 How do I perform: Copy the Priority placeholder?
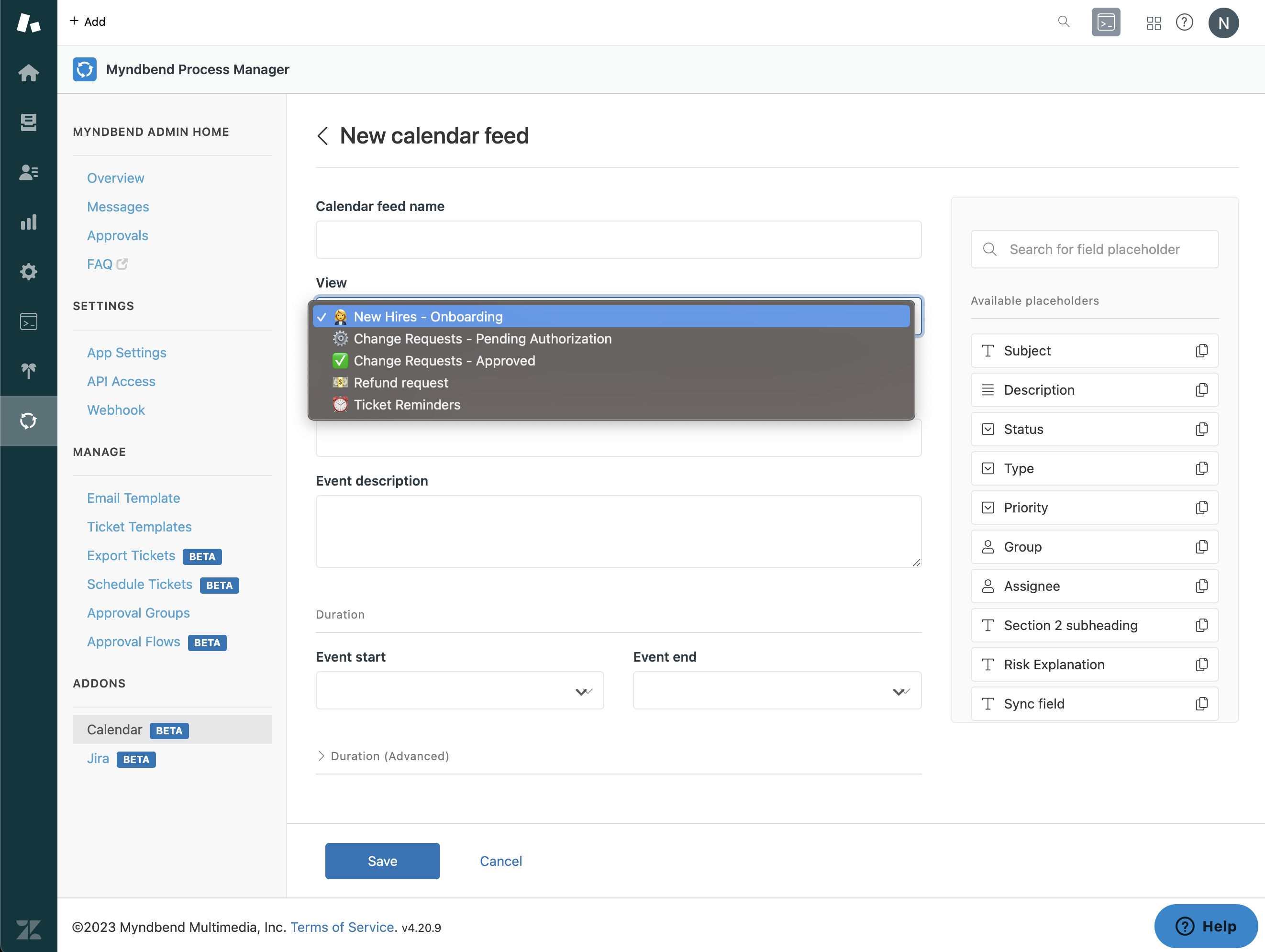pyautogui.click(x=1201, y=508)
